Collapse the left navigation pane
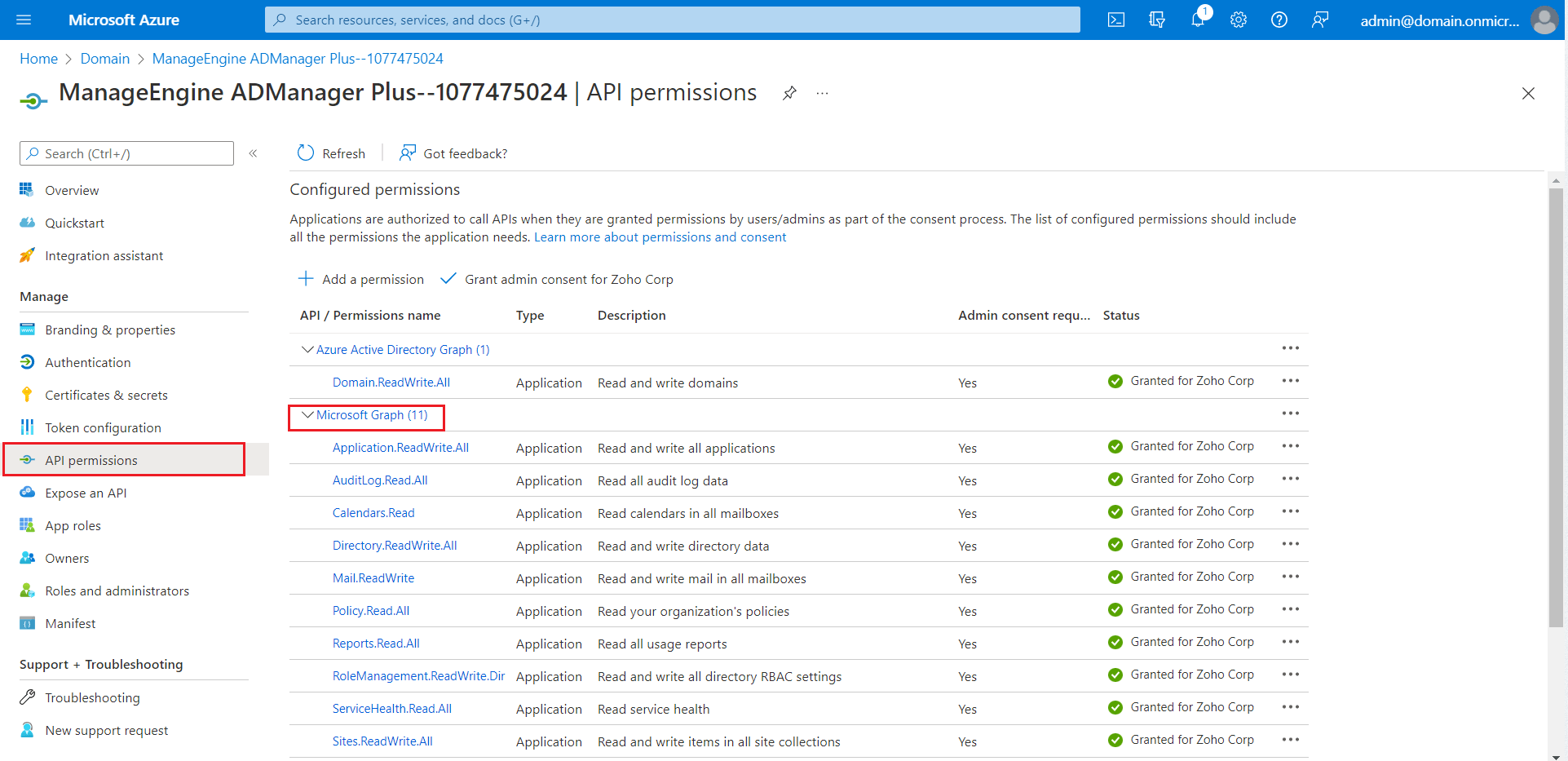1568x761 pixels. [254, 153]
